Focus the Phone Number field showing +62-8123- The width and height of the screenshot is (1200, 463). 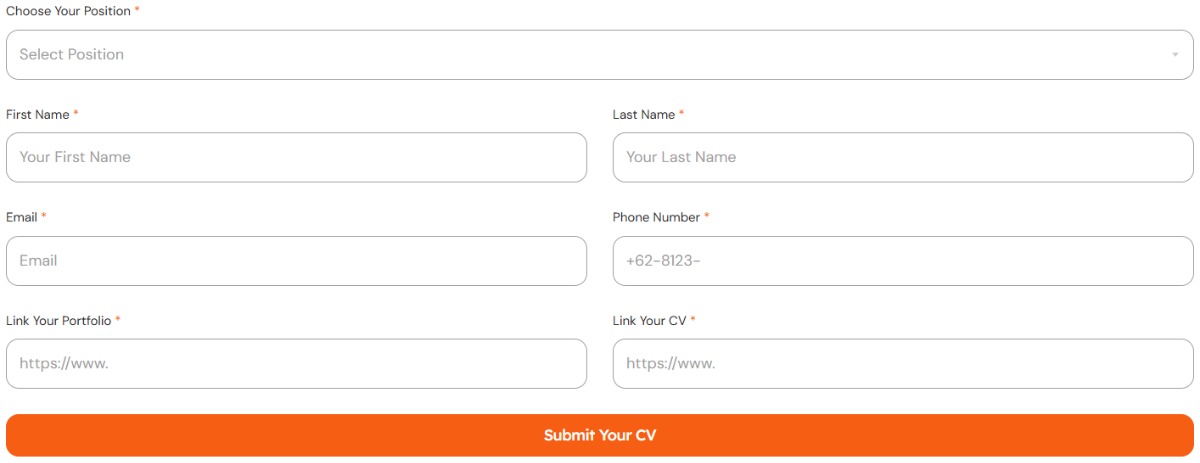pyautogui.click(x=902, y=261)
